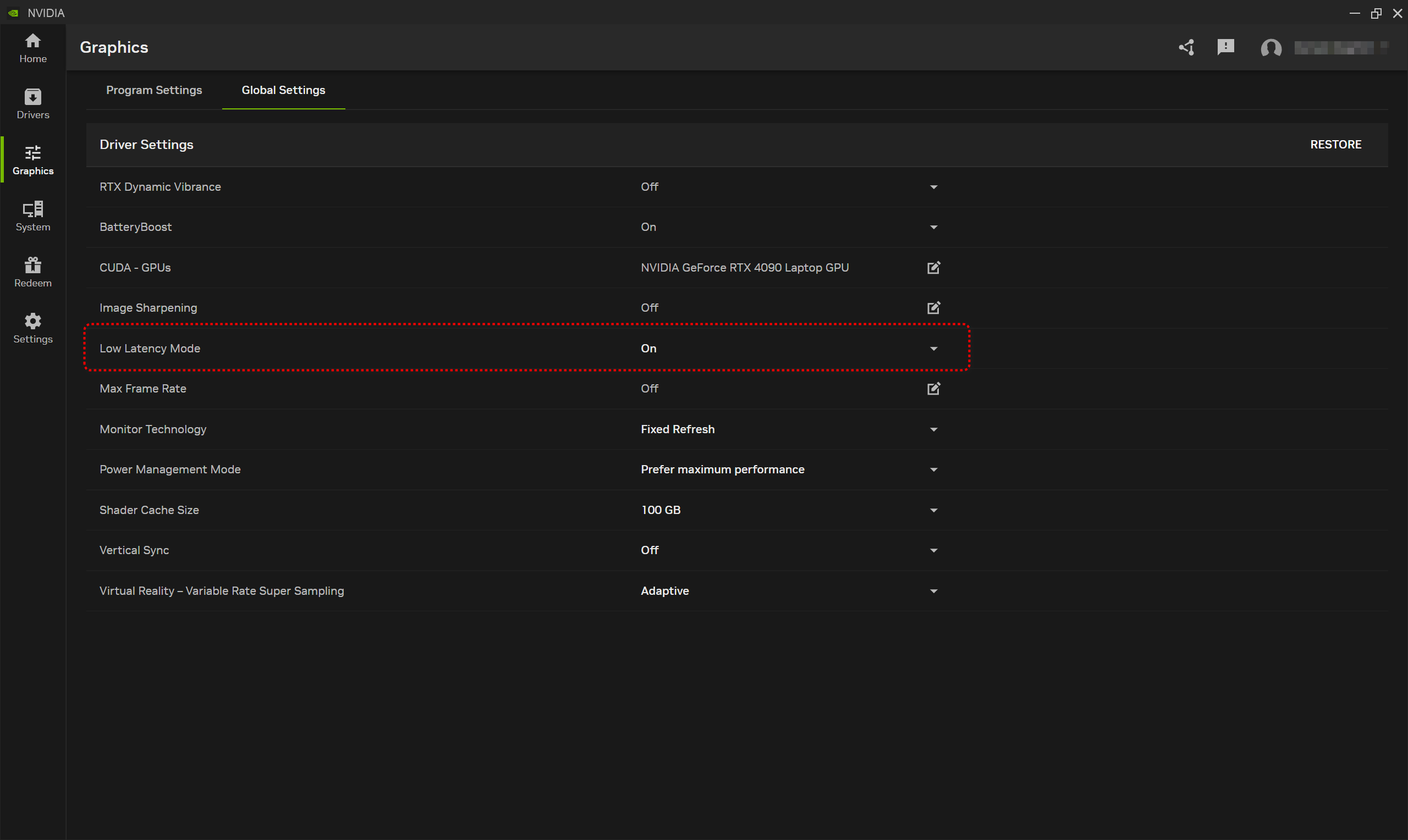Click the user account avatar icon
Viewport: 1408px width, 840px height.
(x=1271, y=48)
